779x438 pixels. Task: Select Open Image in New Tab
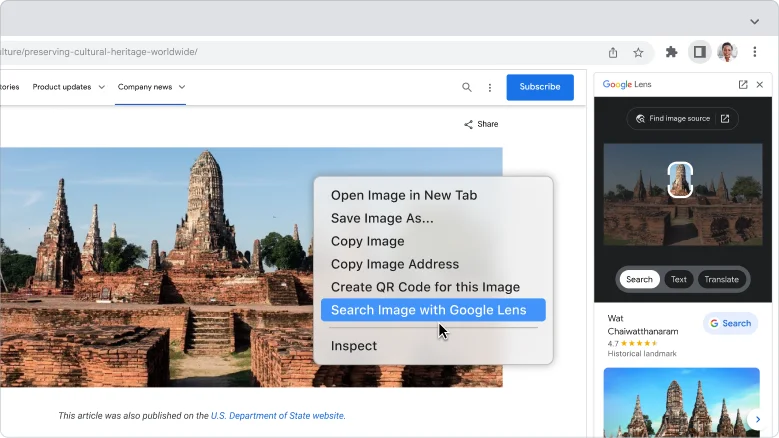point(433,195)
